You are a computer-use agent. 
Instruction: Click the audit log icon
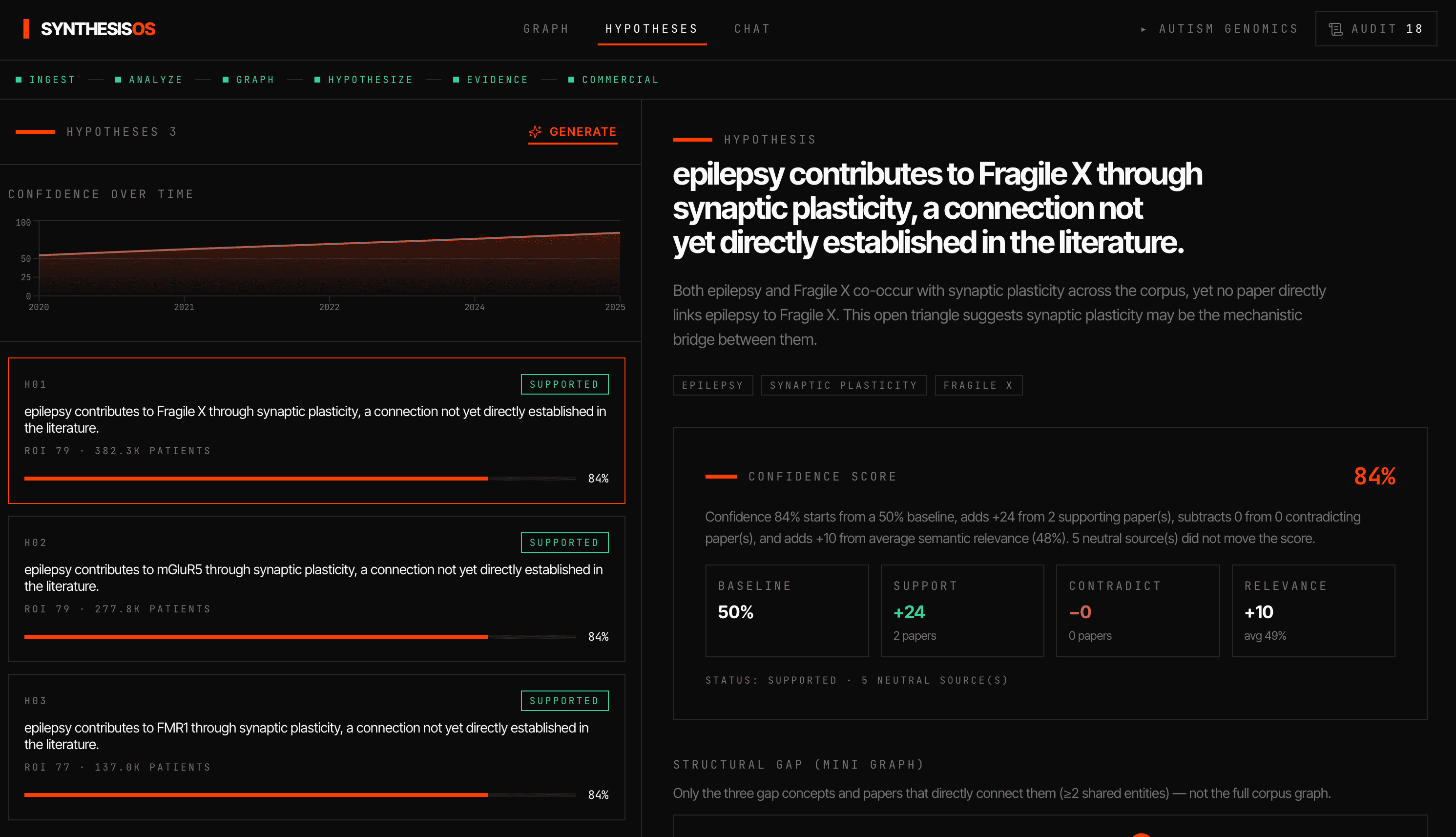(1336, 29)
